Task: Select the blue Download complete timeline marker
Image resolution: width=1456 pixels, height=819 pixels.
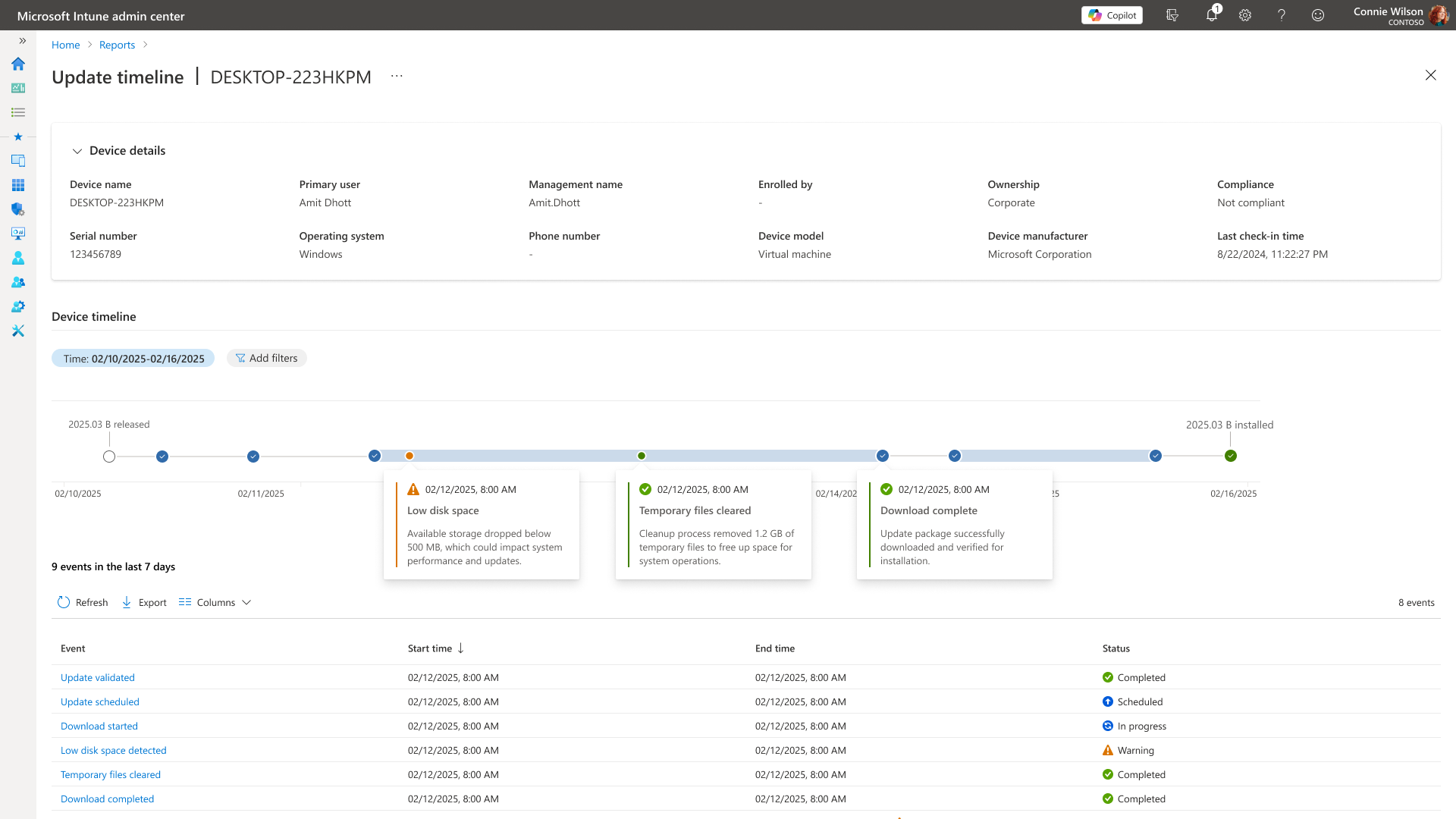Action: [x=883, y=456]
